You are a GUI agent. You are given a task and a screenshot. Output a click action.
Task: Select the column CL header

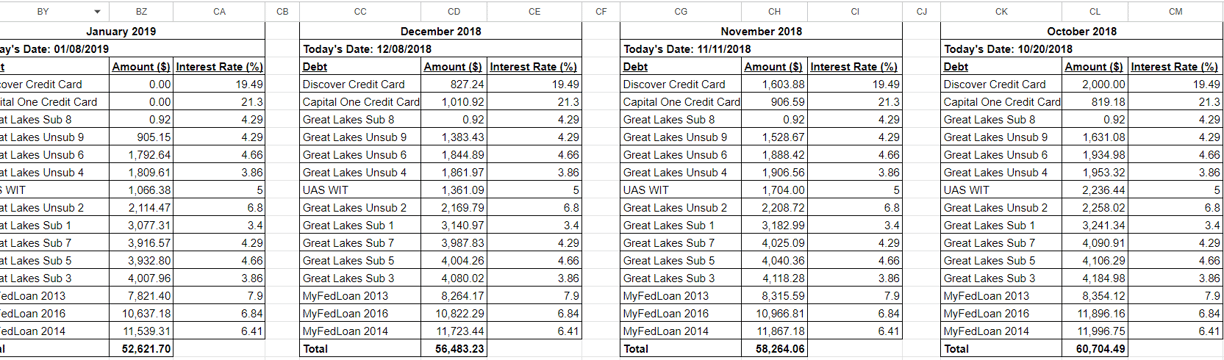tap(1095, 12)
